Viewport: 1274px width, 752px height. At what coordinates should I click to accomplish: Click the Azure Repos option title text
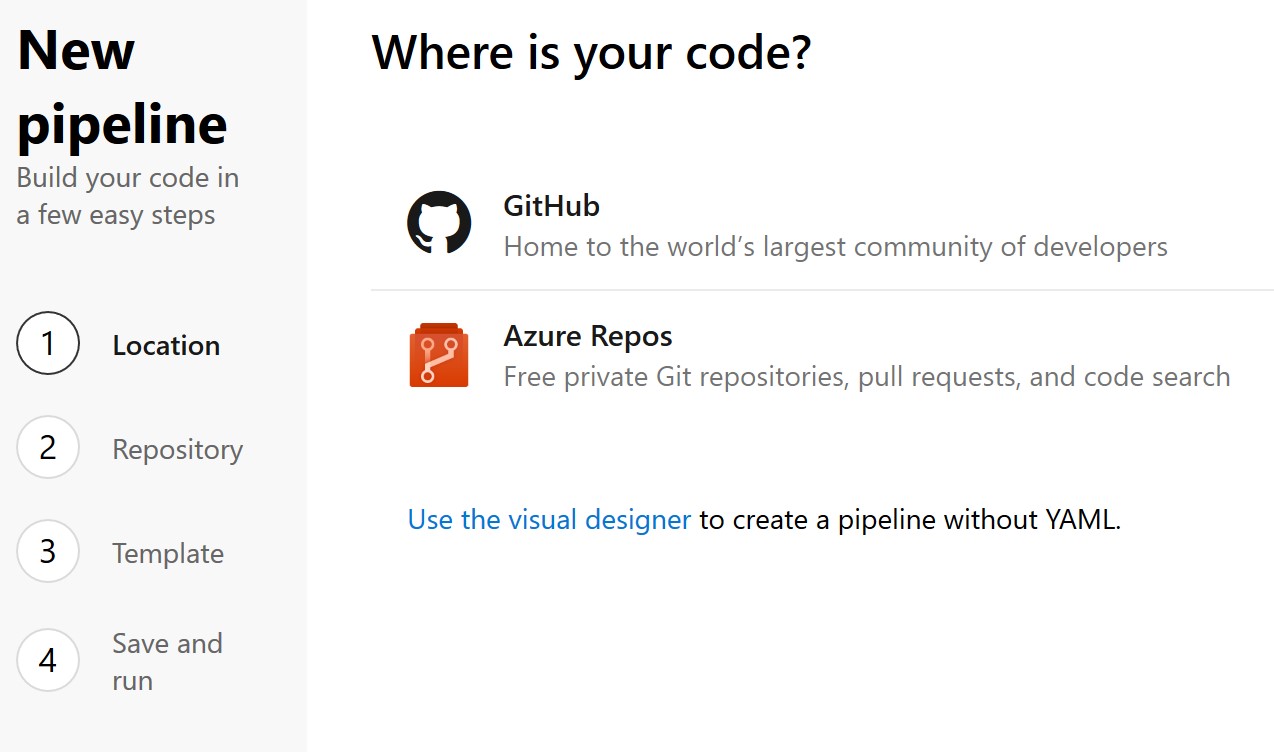tap(588, 336)
